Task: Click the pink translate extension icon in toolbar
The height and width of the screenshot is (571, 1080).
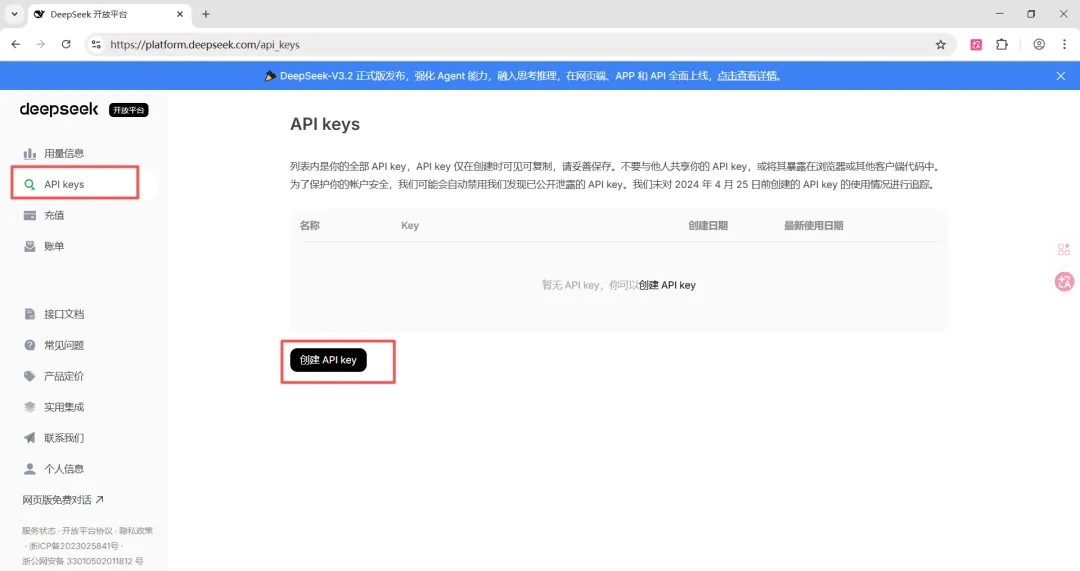Action: tap(976, 45)
